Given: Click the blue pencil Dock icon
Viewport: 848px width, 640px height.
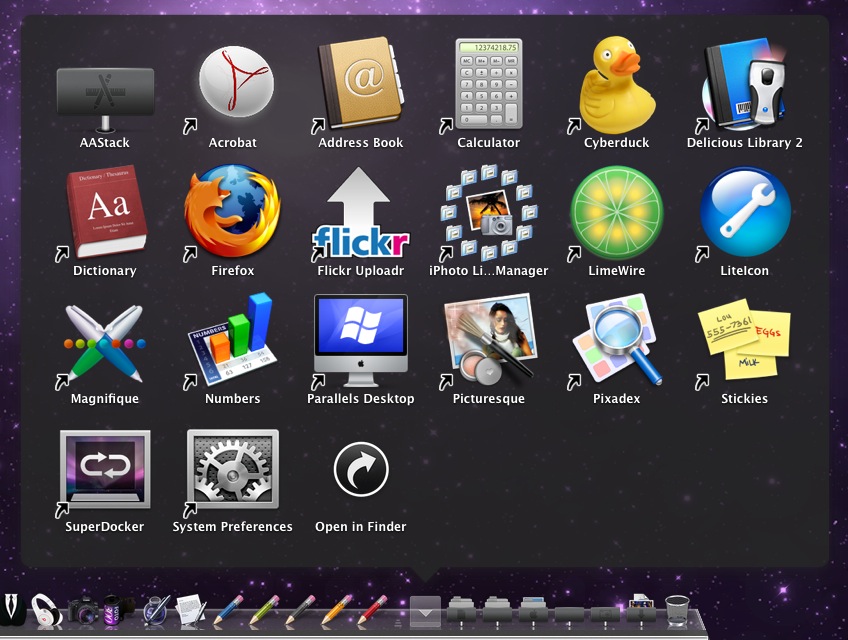Looking at the screenshot, I should pyautogui.click(x=228, y=610).
